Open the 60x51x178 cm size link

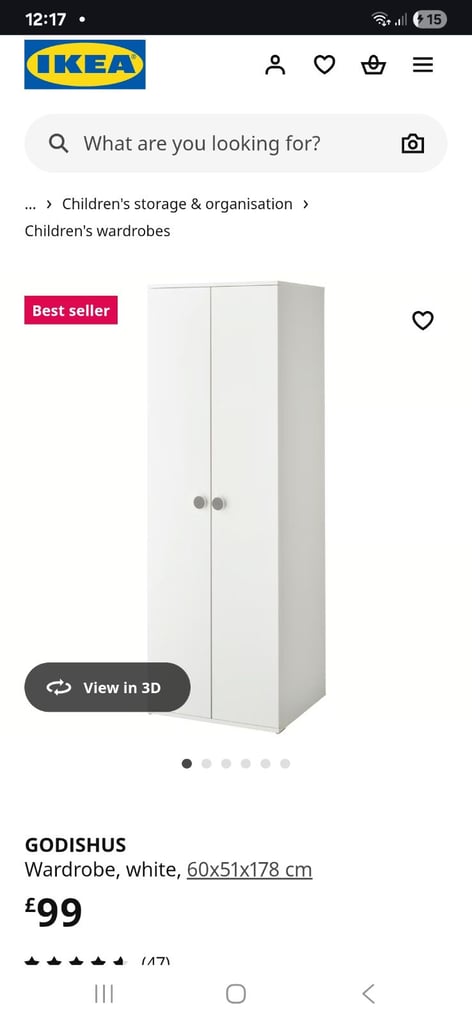point(249,870)
